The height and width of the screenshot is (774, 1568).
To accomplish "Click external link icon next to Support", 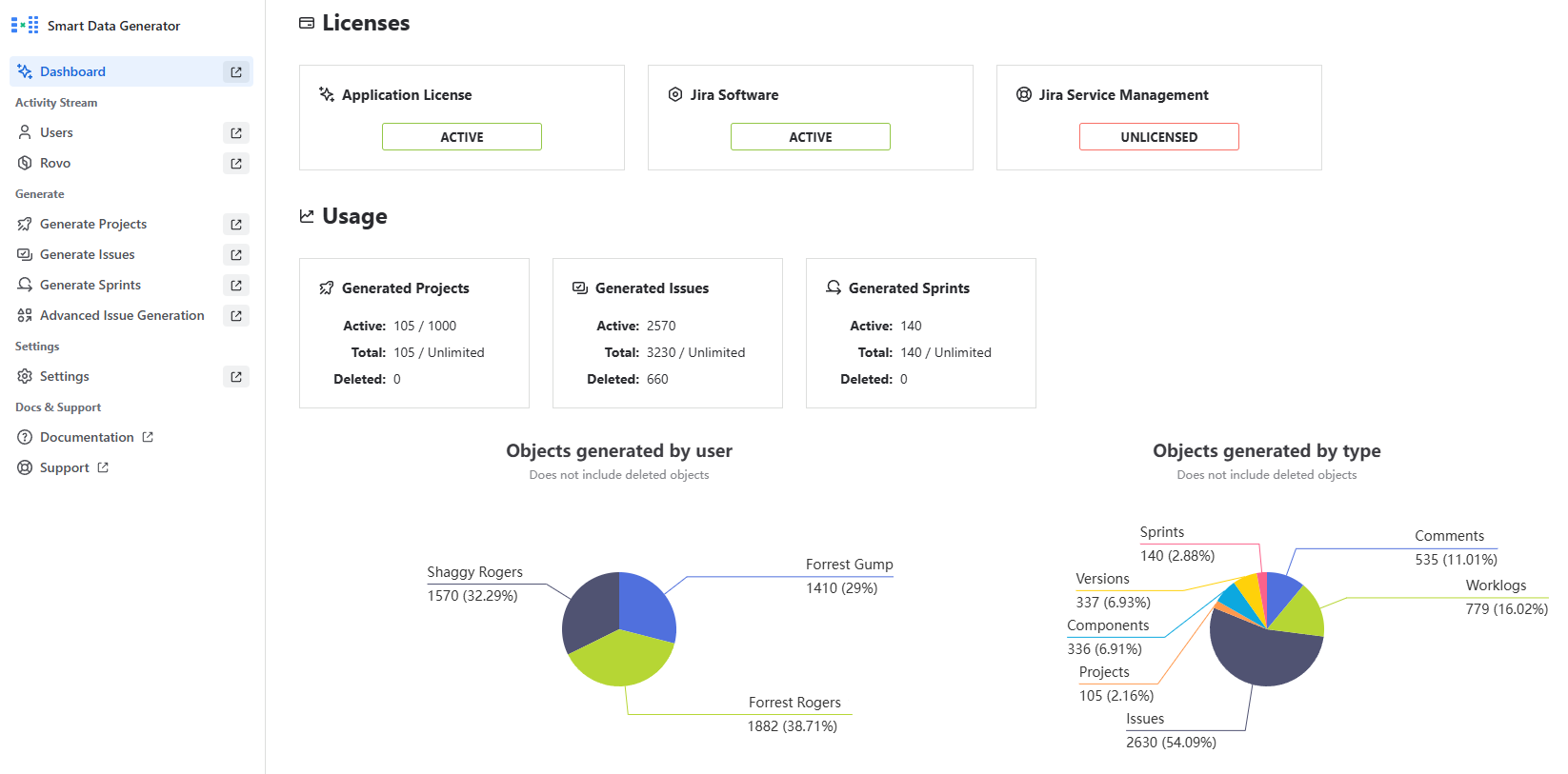I will (x=103, y=467).
